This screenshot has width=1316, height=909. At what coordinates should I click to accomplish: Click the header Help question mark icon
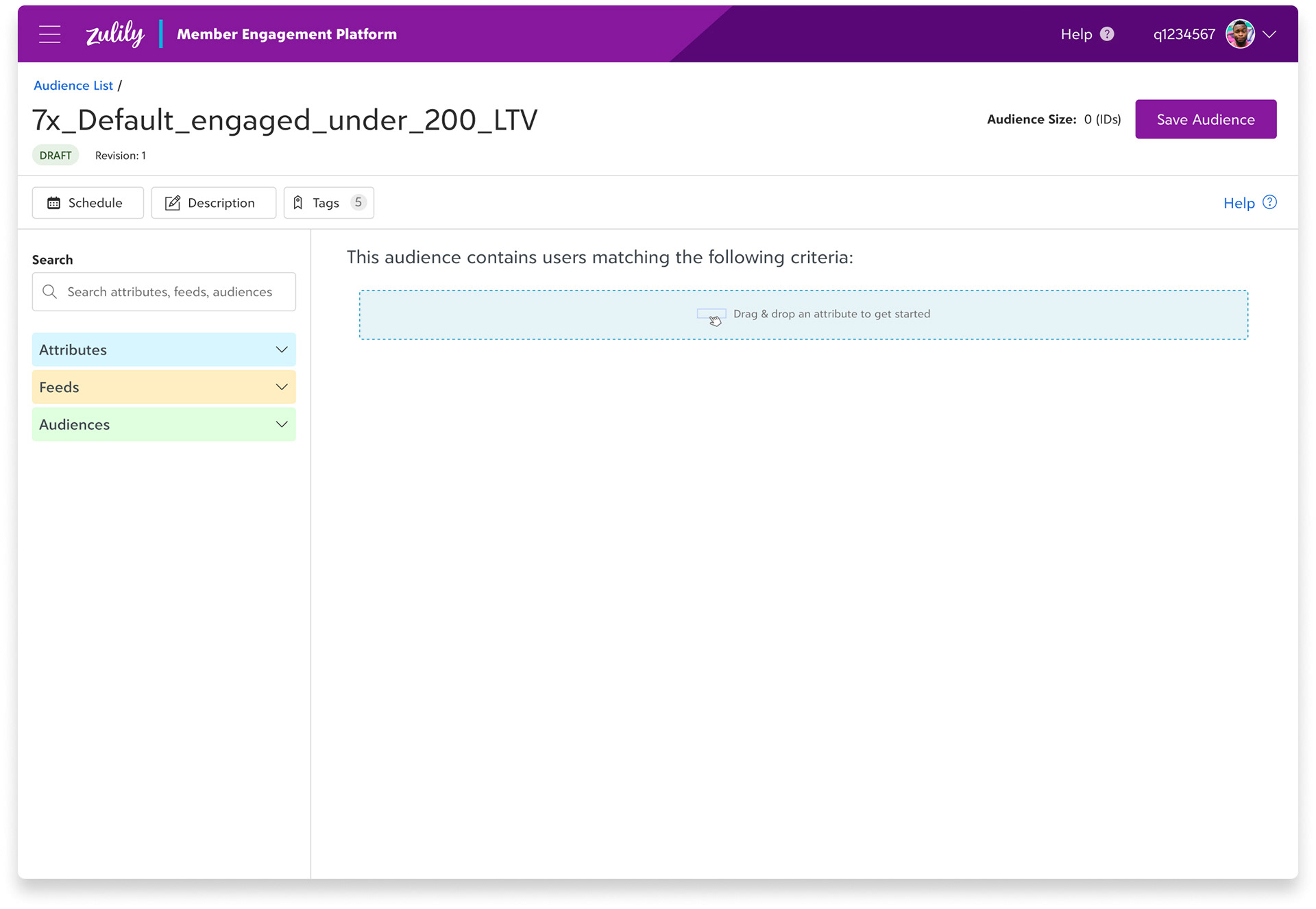coord(1106,34)
